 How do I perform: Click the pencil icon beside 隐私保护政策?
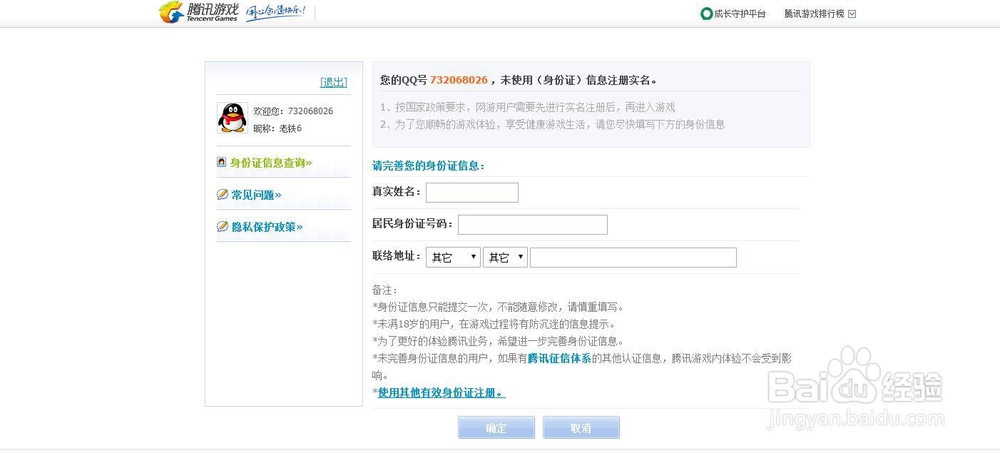pos(222,226)
